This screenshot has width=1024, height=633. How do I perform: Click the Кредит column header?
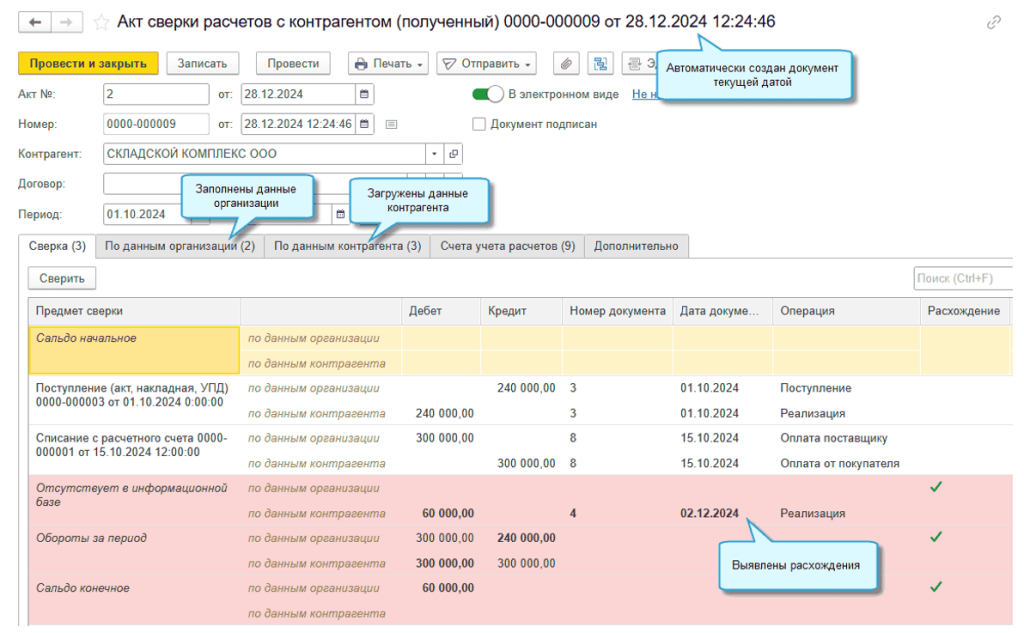point(521,312)
